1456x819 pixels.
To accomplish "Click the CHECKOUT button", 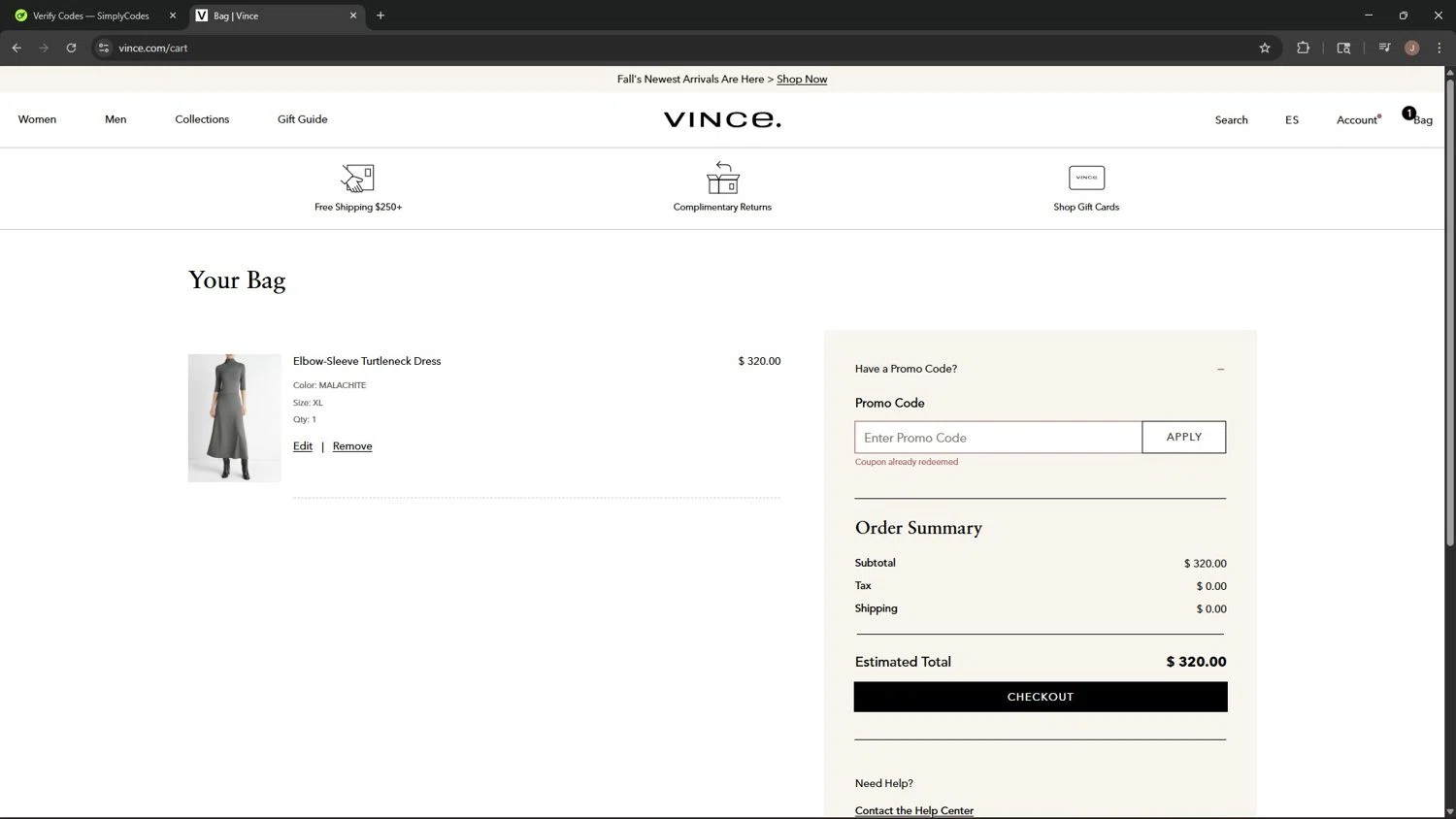I will click(x=1041, y=697).
